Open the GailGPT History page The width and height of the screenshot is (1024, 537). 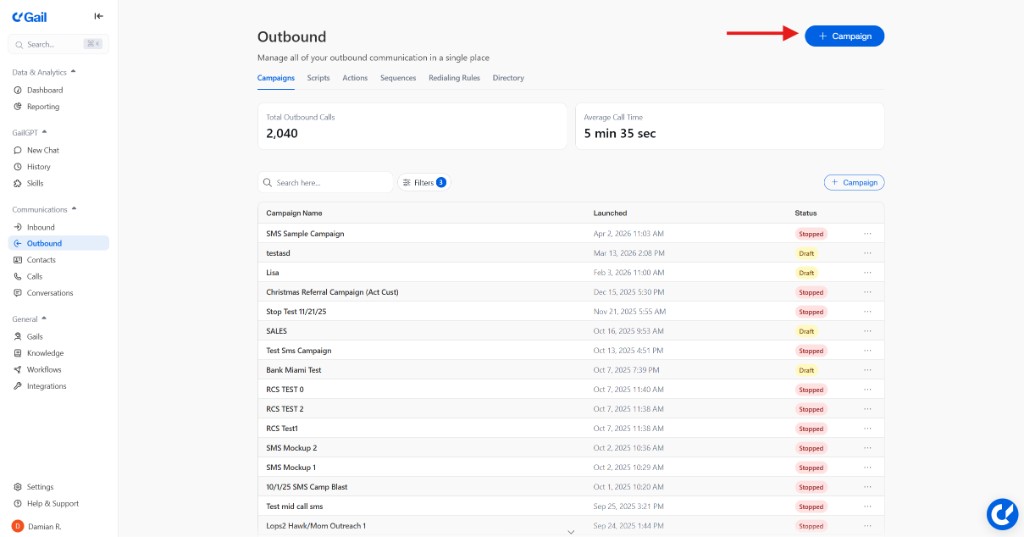pyautogui.click(x=38, y=167)
